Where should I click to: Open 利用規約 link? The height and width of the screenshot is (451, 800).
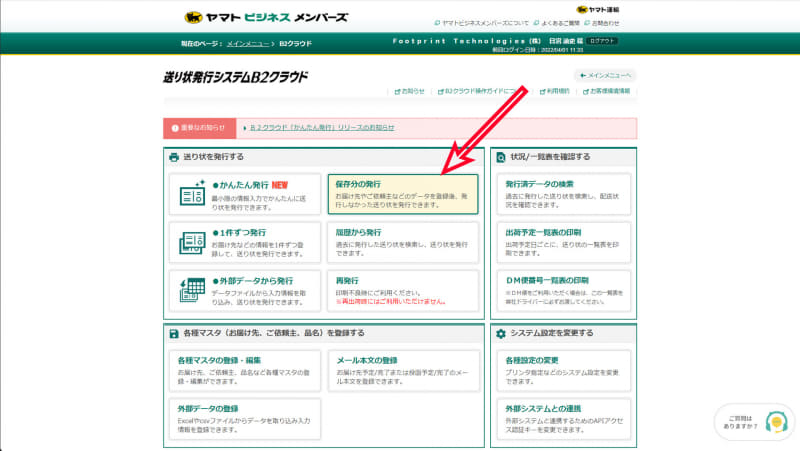click(x=555, y=91)
